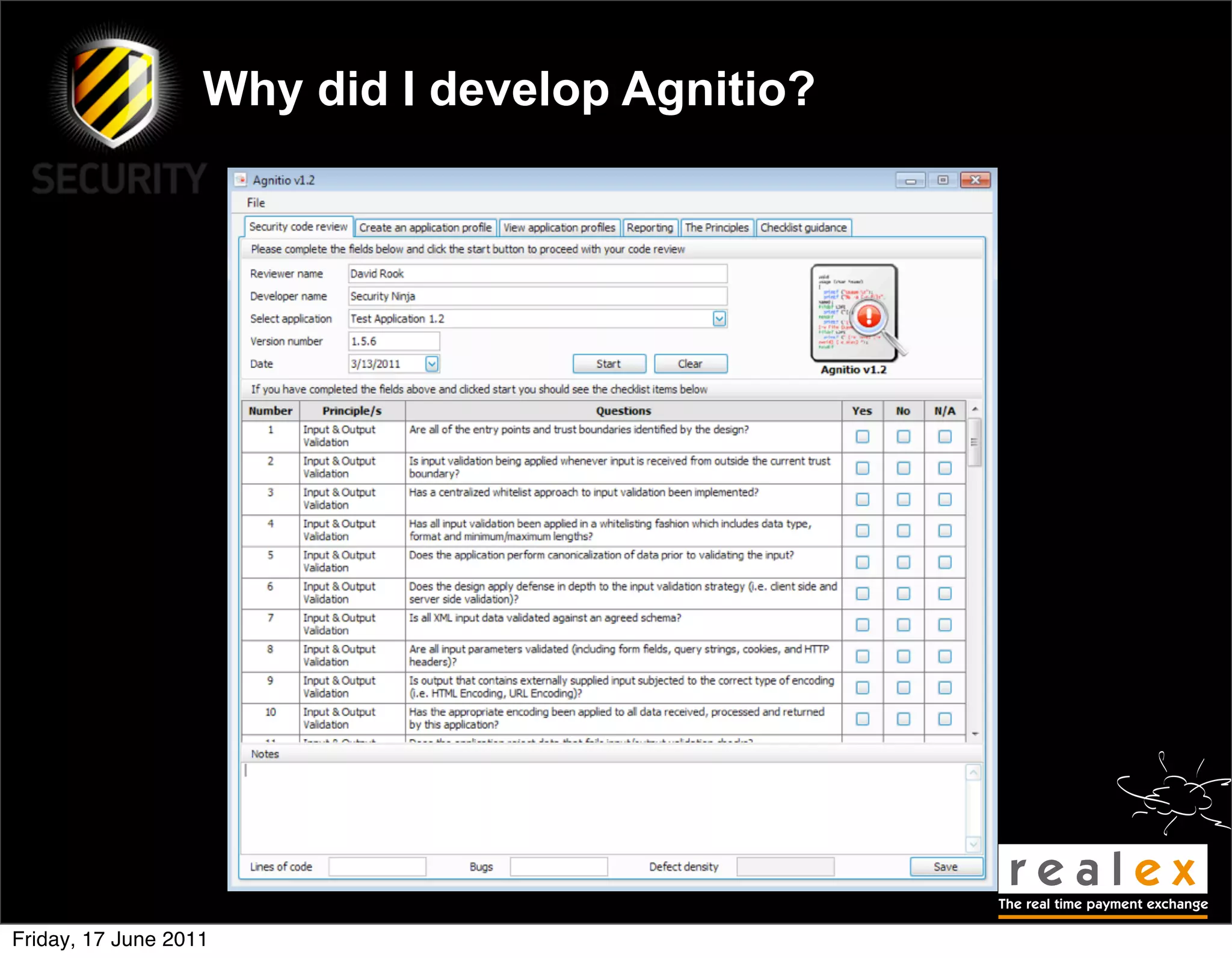Image resolution: width=1232 pixels, height=958 pixels.
Task: Click the Defect density field
Action: click(x=786, y=867)
